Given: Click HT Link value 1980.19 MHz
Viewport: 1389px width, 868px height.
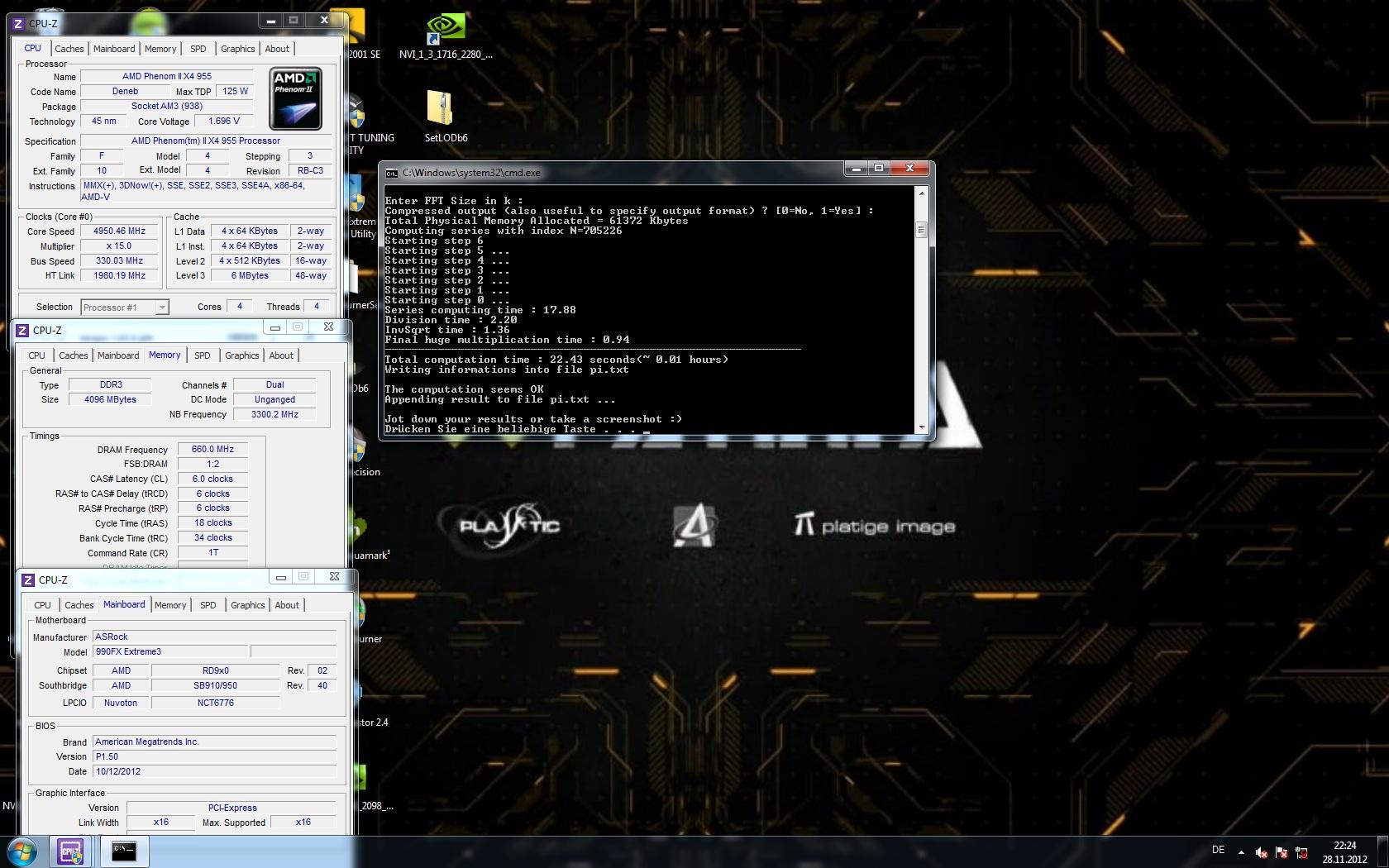Looking at the screenshot, I should coord(119,276).
